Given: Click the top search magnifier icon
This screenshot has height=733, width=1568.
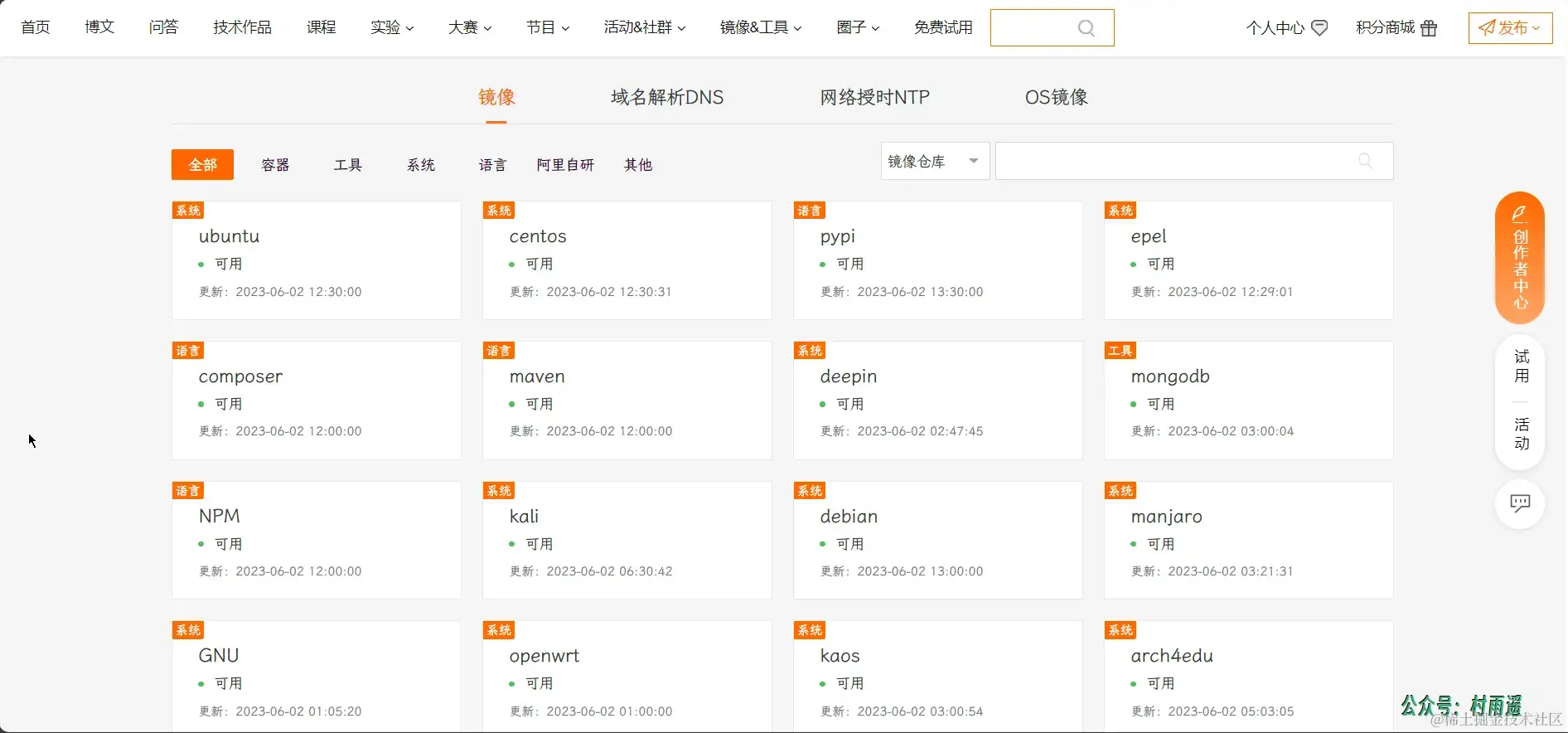Looking at the screenshot, I should [1086, 28].
